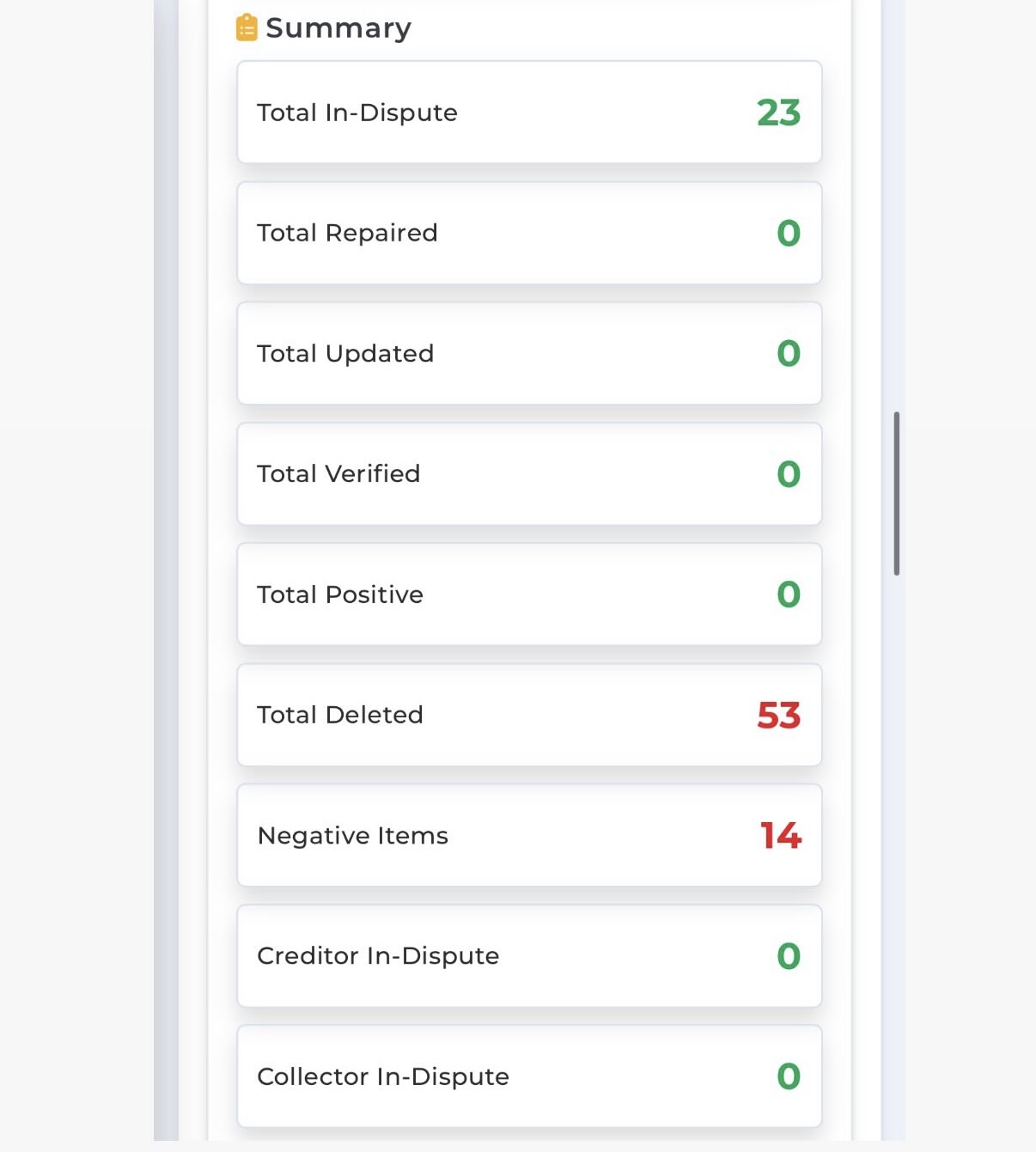Click the red 14 negative items number
1036x1152 pixels.
780,836
